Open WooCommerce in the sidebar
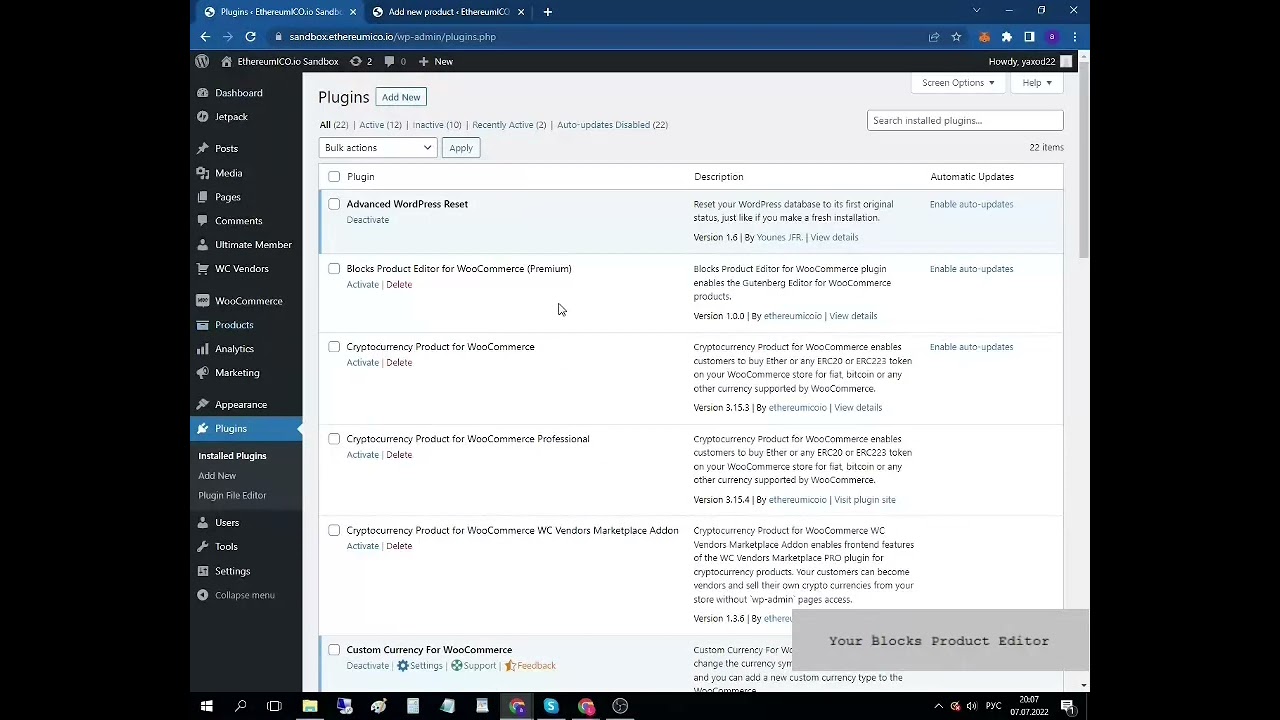The height and width of the screenshot is (720, 1280). [248, 301]
